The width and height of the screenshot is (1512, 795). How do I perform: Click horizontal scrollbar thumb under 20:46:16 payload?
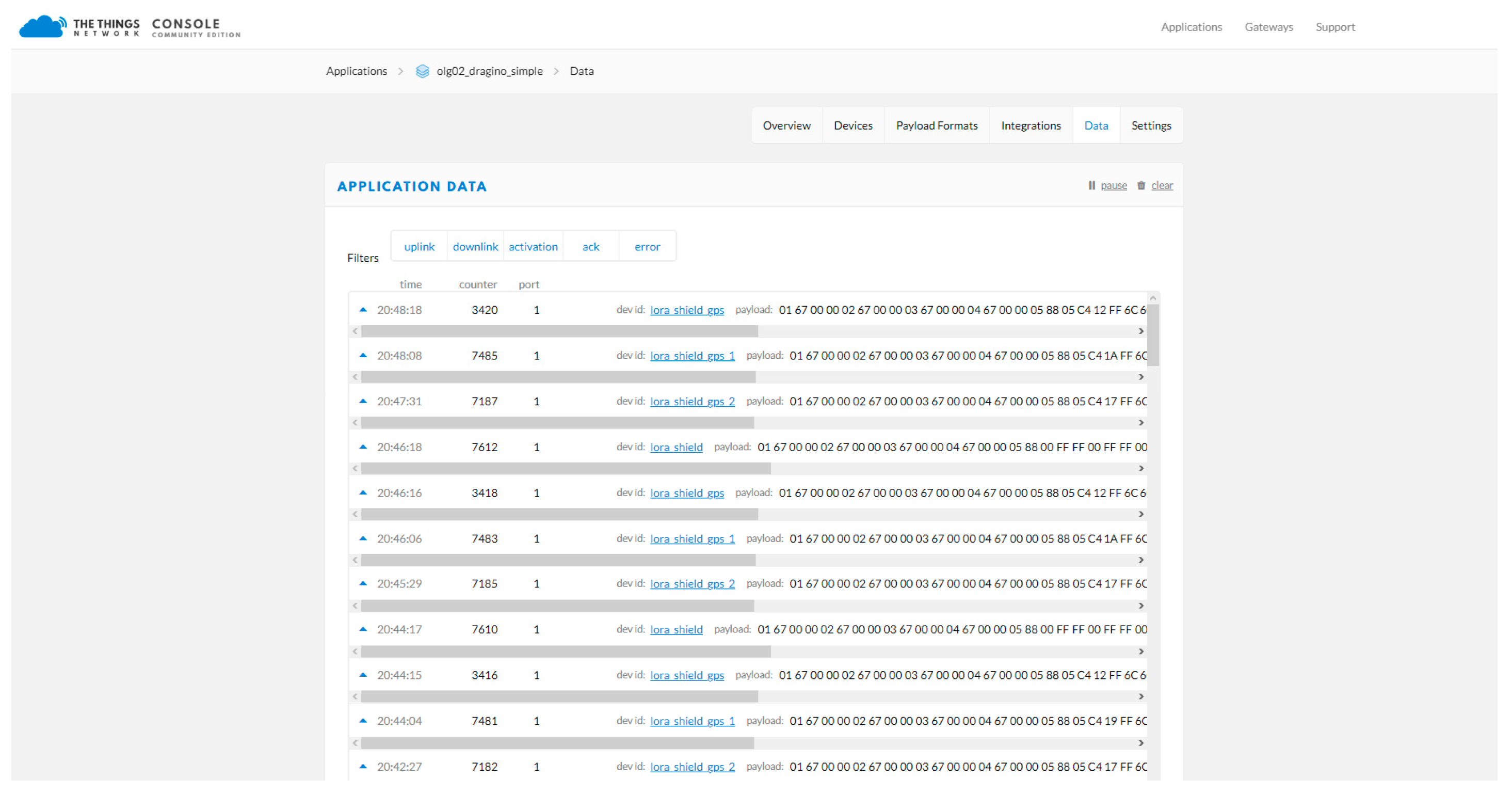[x=559, y=514]
